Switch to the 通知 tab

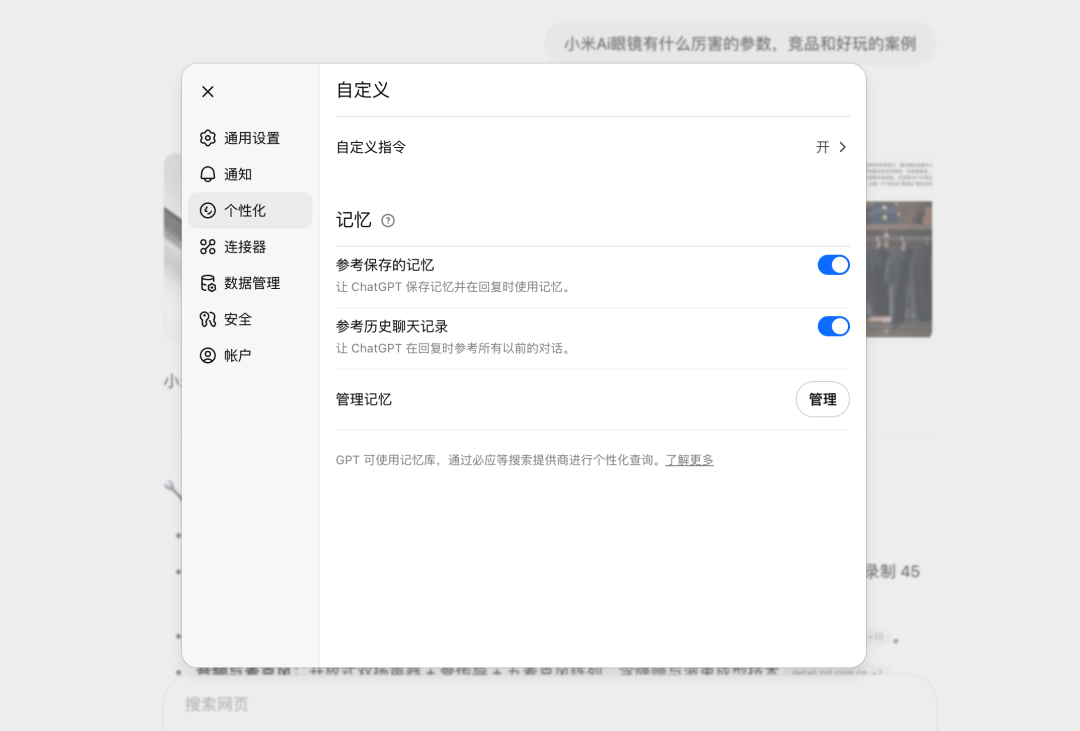[x=250, y=174]
